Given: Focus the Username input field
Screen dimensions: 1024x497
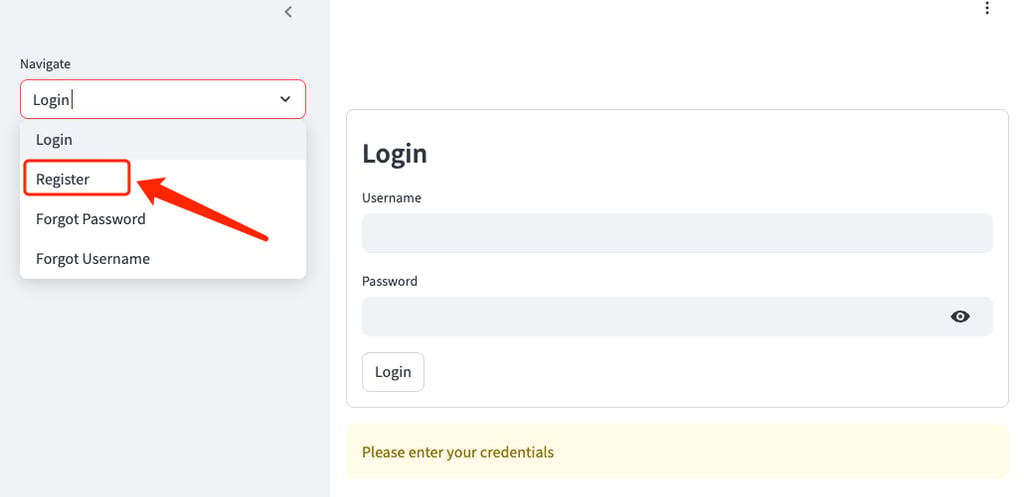Looking at the screenshot, I should 677,233.
